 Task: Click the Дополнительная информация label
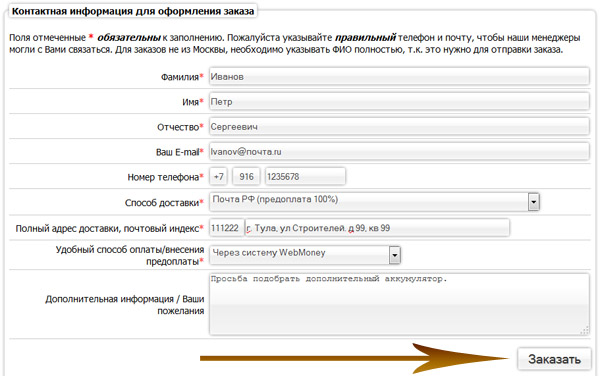coord(125,305)
